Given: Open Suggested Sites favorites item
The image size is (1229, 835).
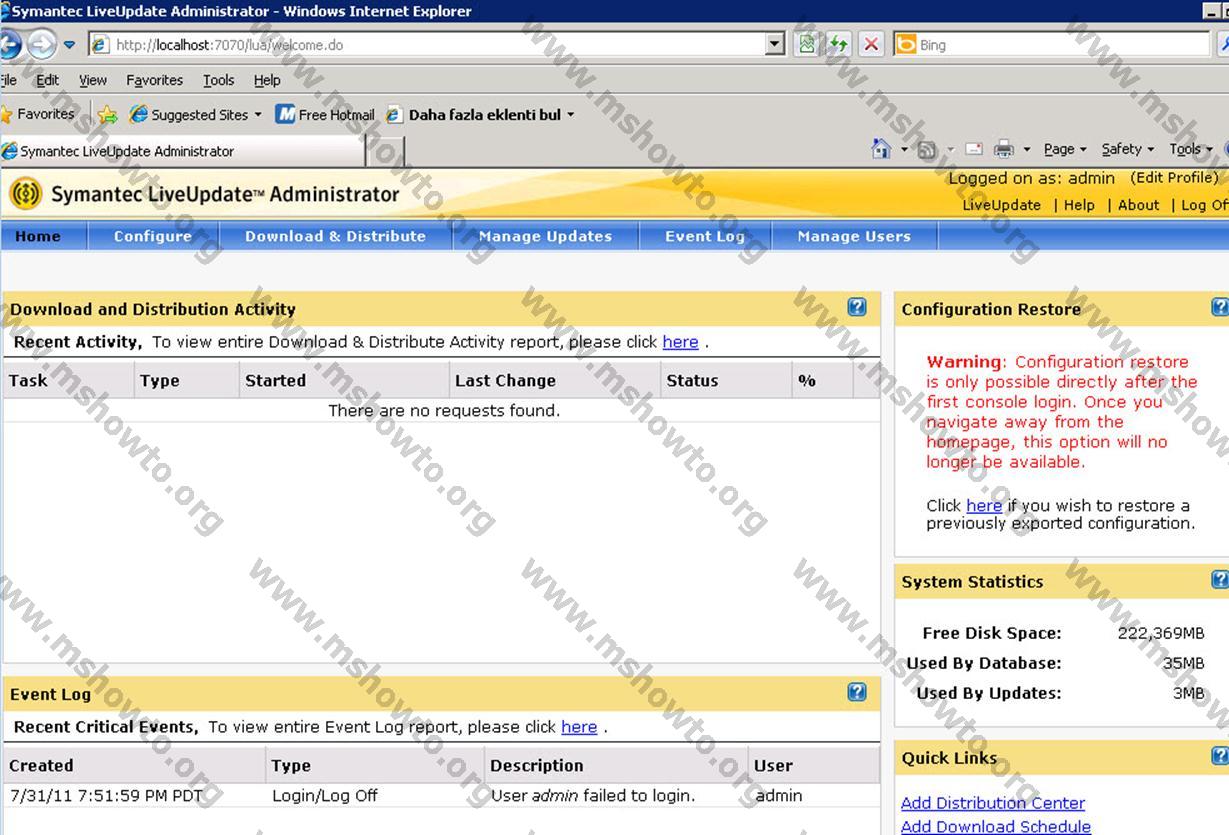Looking at the screenshot, I should [x=195, y=115].
